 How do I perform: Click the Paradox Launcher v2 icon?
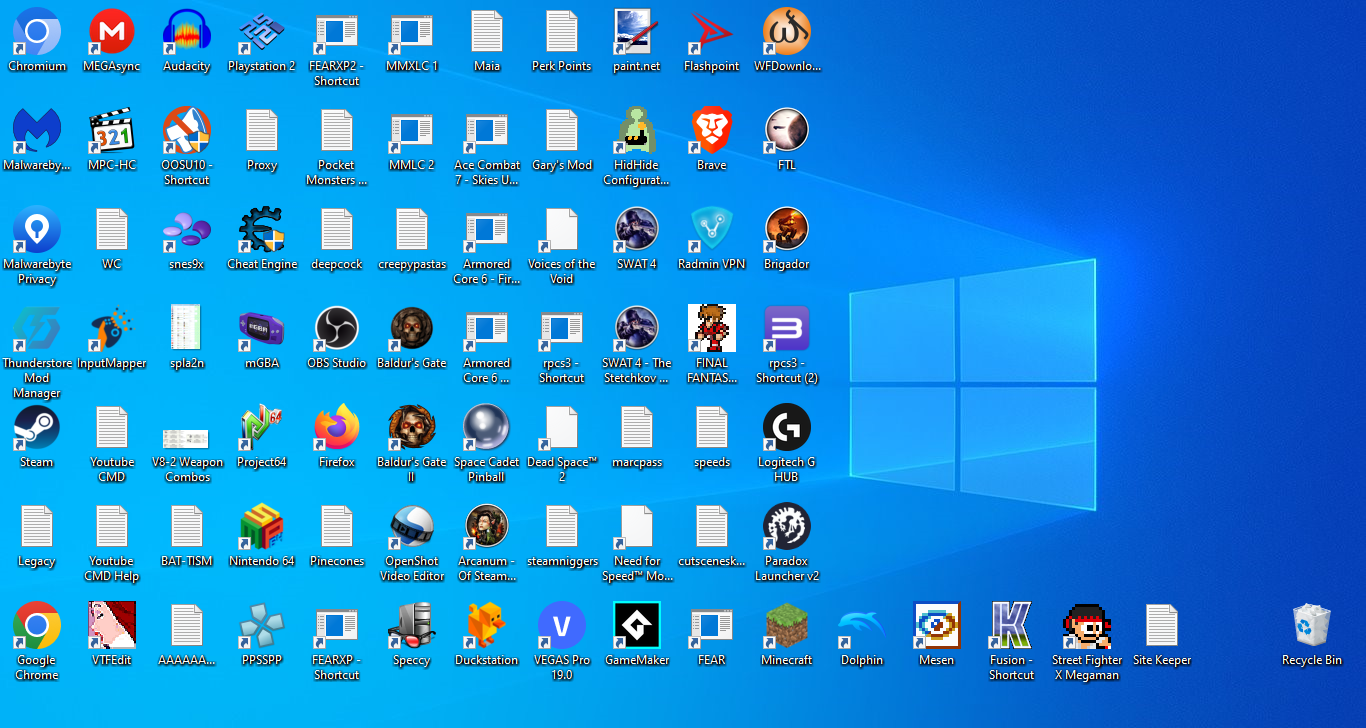pos(787,527)
